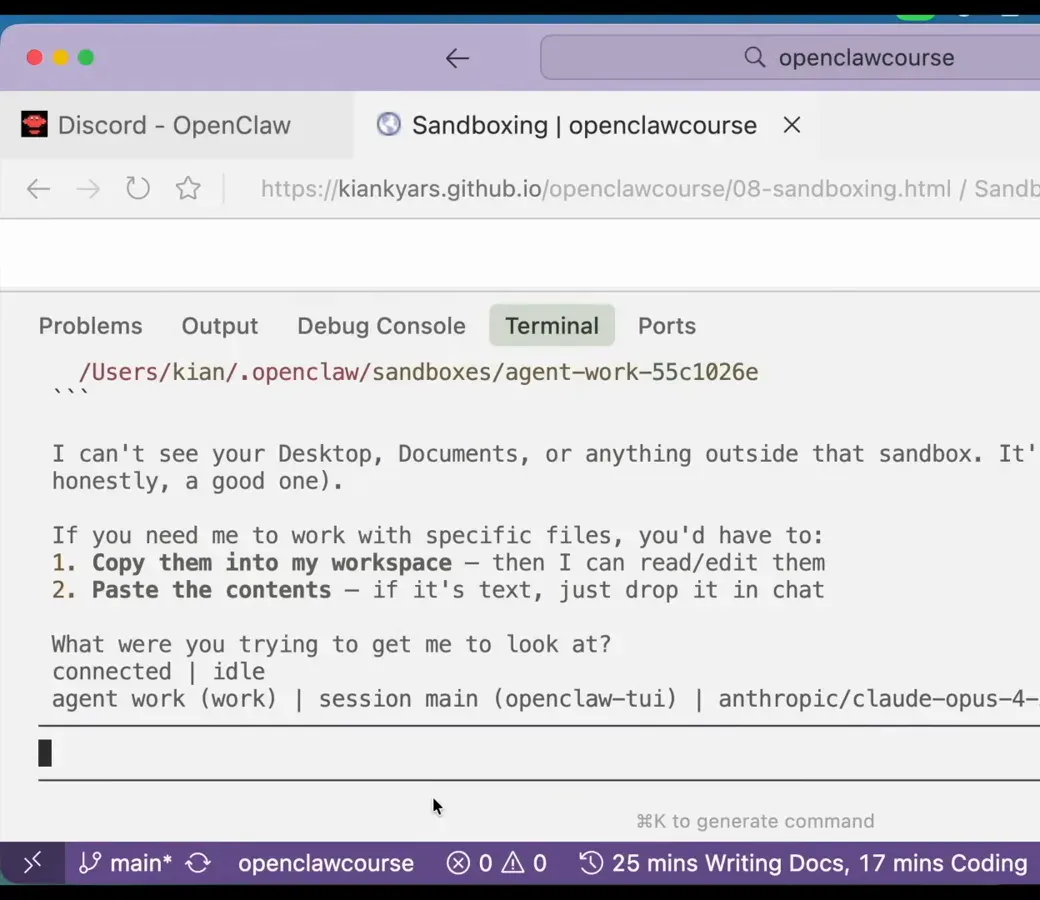
Task: Bookmark the page with the star icon
Action: click(188, 188)
